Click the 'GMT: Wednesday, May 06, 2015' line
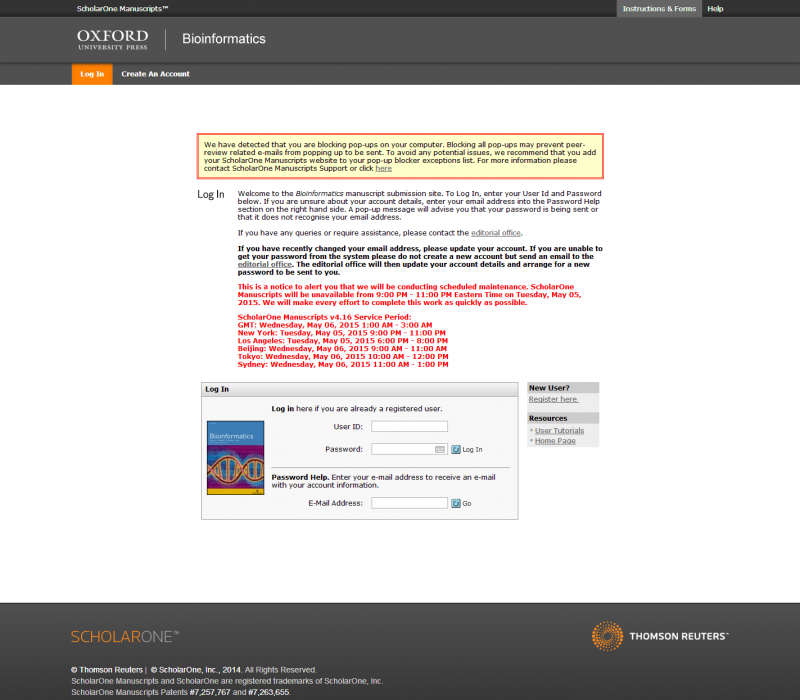This screenshot has height=700, width=800. [335, 325]
